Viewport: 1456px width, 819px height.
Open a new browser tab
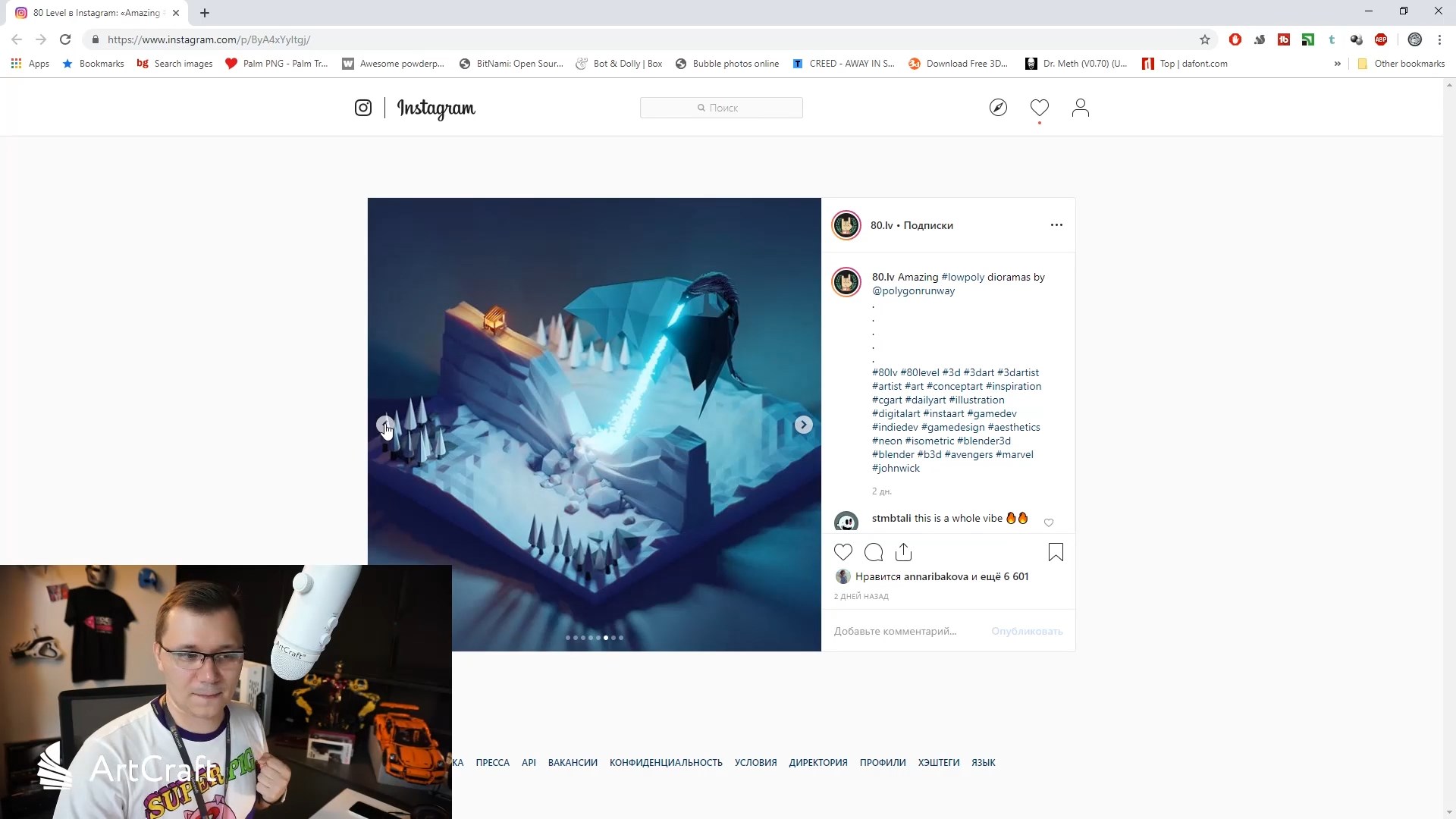(x=205, y=13)
